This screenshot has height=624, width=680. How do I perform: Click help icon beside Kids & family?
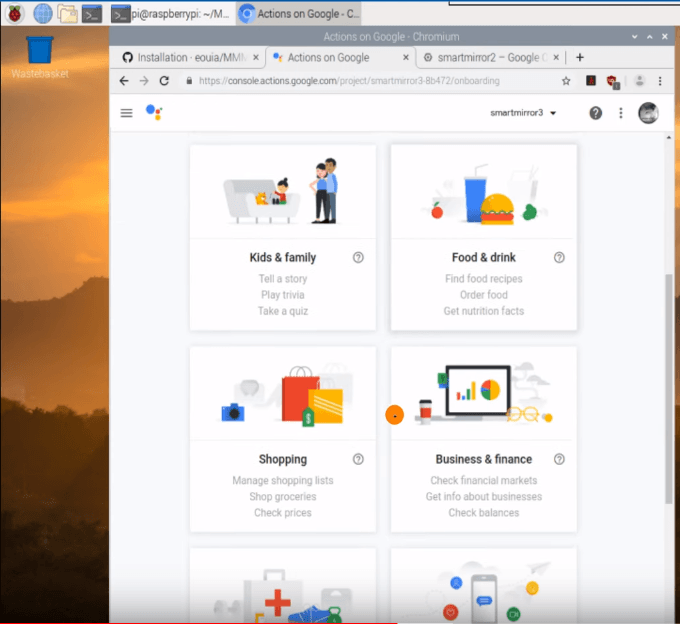[x=358, y=257]
